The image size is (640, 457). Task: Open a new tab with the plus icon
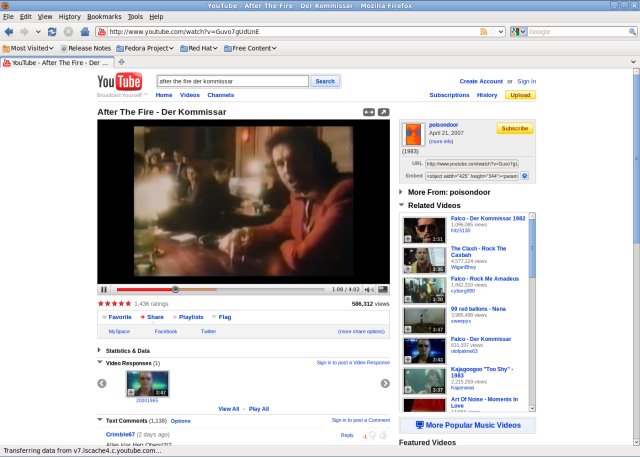(x=121, y=62)
